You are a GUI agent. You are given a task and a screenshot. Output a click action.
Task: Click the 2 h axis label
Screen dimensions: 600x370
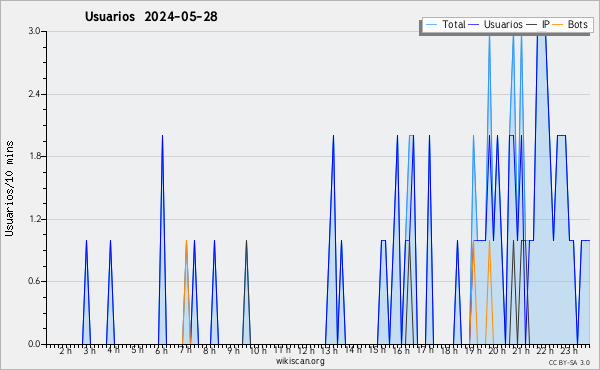[x=65, y=351]
